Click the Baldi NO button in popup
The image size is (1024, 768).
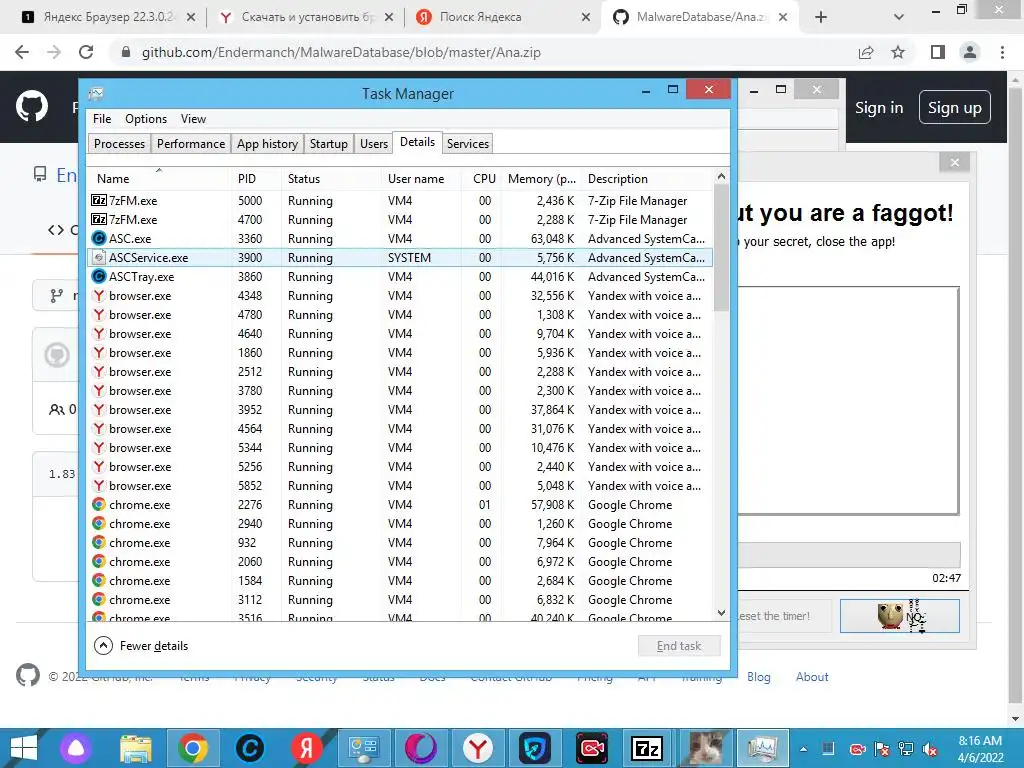click(899, 616)
